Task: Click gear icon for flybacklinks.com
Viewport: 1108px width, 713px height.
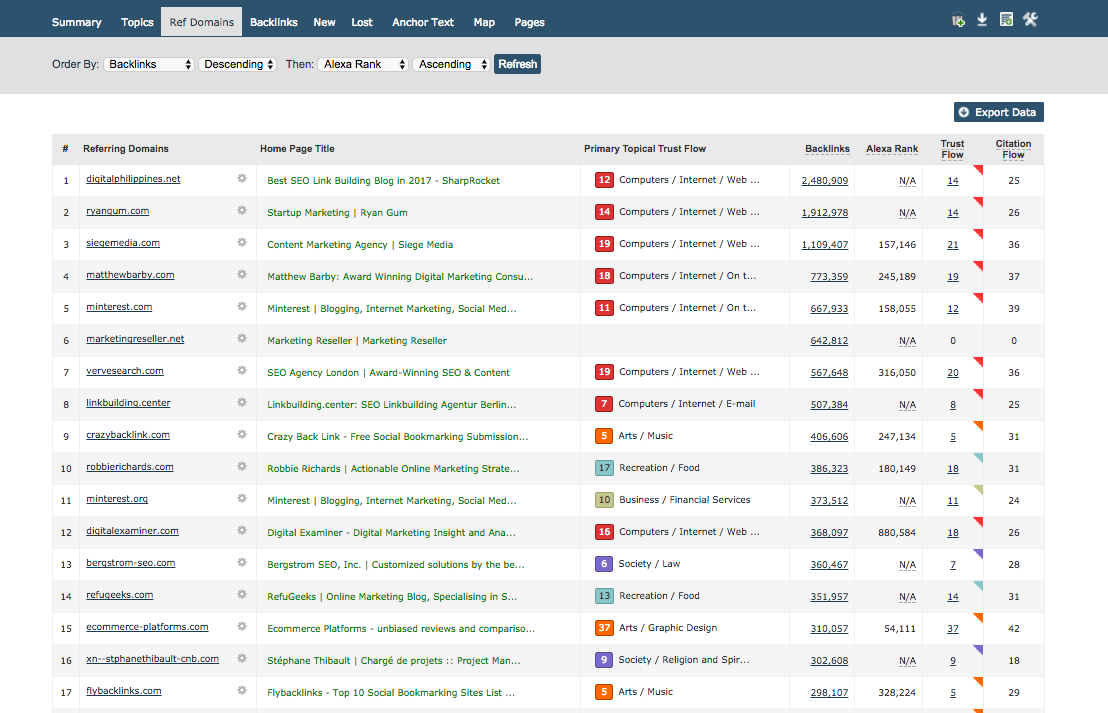Action: (x=242, y=690)
